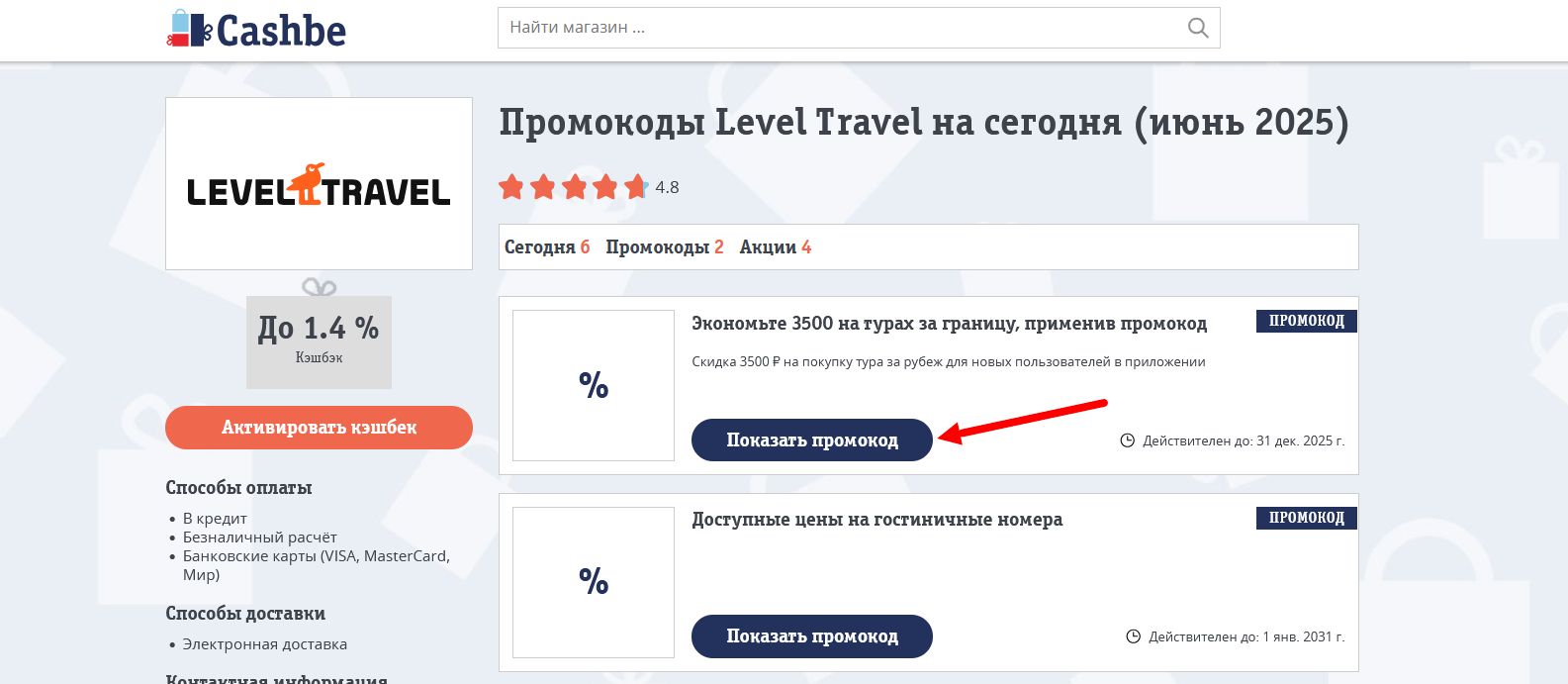Click the ПРОМОКОД badge on the 3500 offer

point(1306,321)
